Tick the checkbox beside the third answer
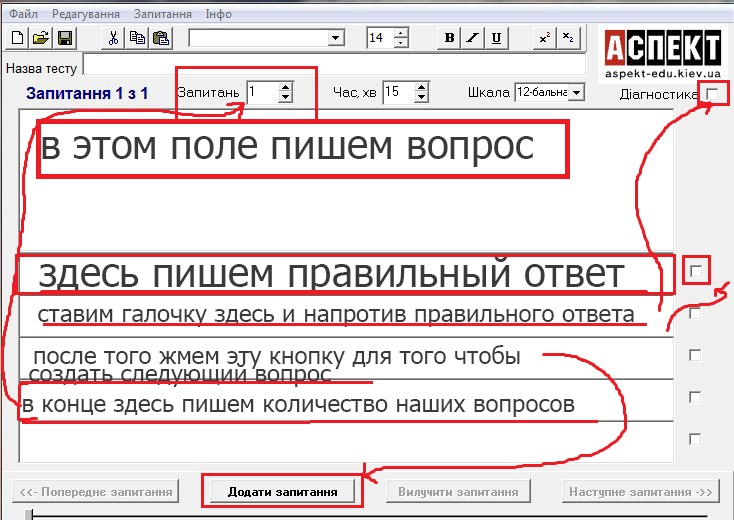The width and height of the screenshot is (734, 520). coord(696,355)
